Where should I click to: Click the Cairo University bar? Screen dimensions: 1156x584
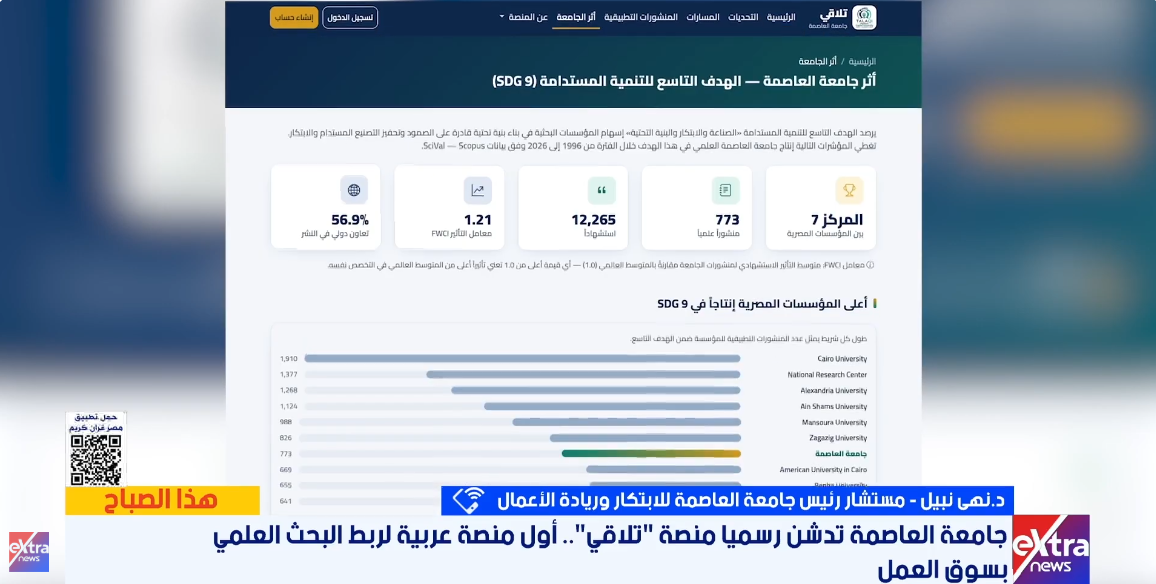click(522, 358)
